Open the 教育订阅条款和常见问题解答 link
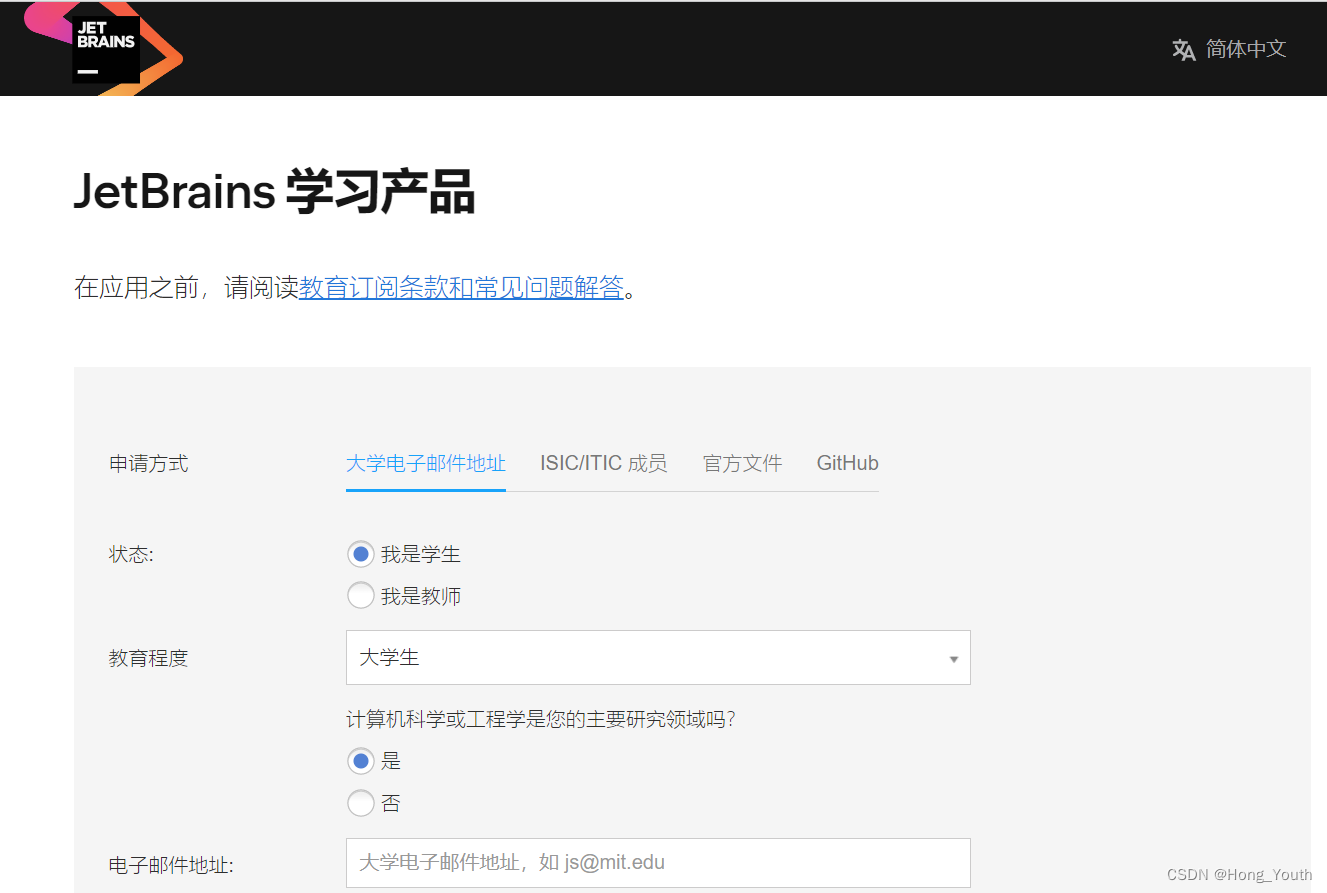This screenshot has width=1327, height=893. pyautogui.click(x=461, y=289)
